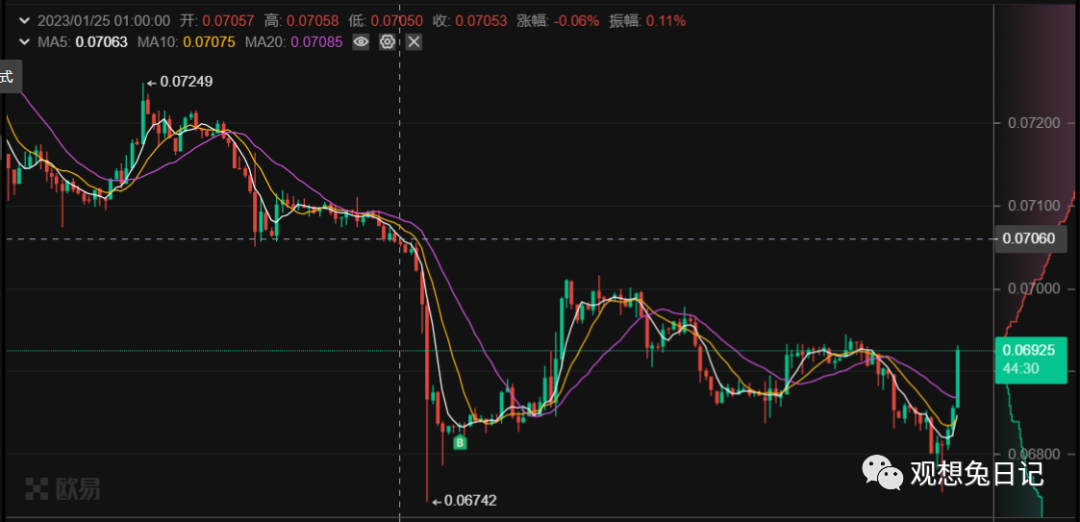Collapse the candle data row chevron
The height and width of the screenshot is (522, 1080).
26,21
